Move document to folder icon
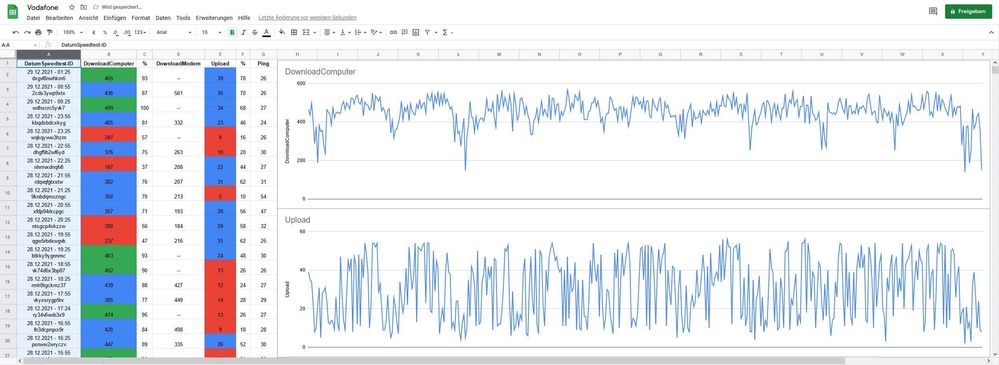 [83, 7]
